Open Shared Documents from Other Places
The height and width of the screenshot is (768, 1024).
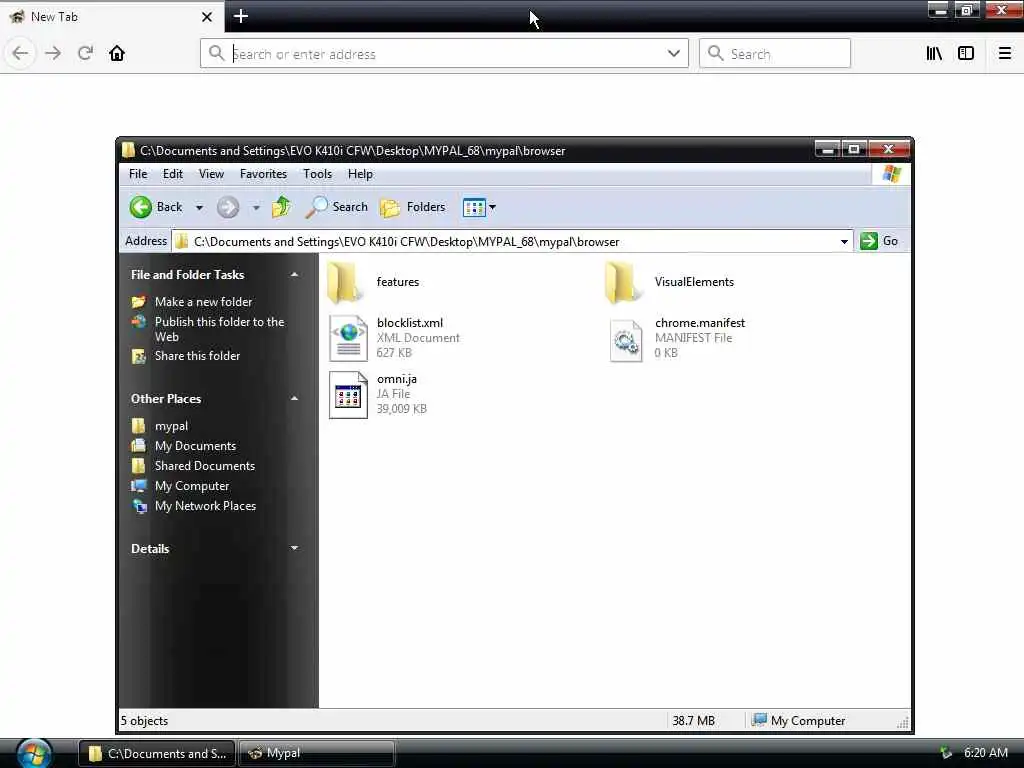(204, 466)
